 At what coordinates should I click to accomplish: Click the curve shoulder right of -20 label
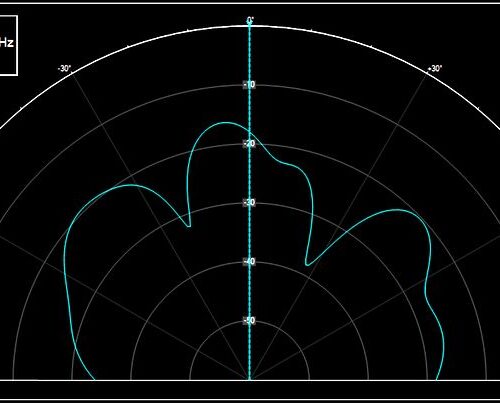290,164
